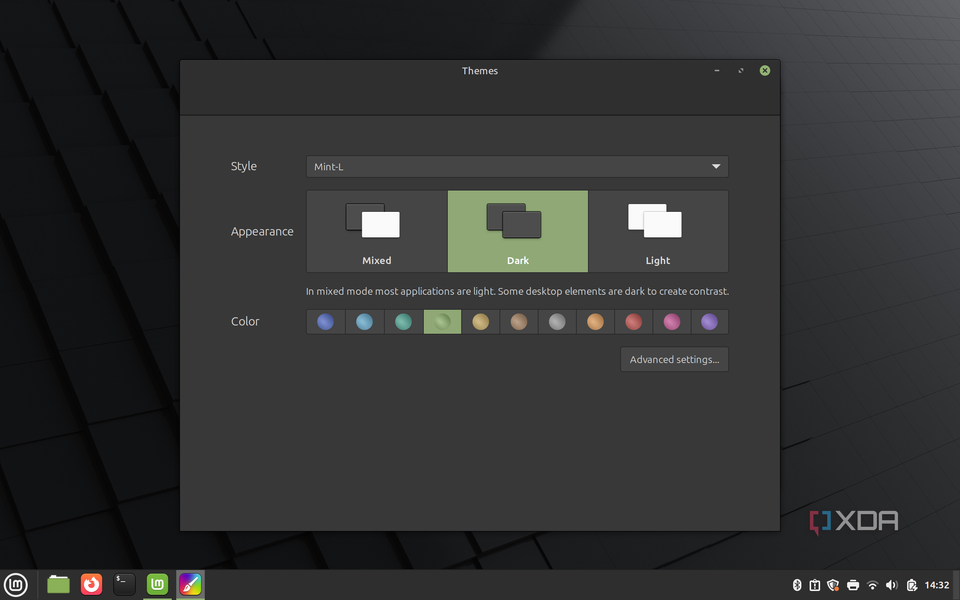Open the printer tray icon
960x600 pixels.
point(853,585)
